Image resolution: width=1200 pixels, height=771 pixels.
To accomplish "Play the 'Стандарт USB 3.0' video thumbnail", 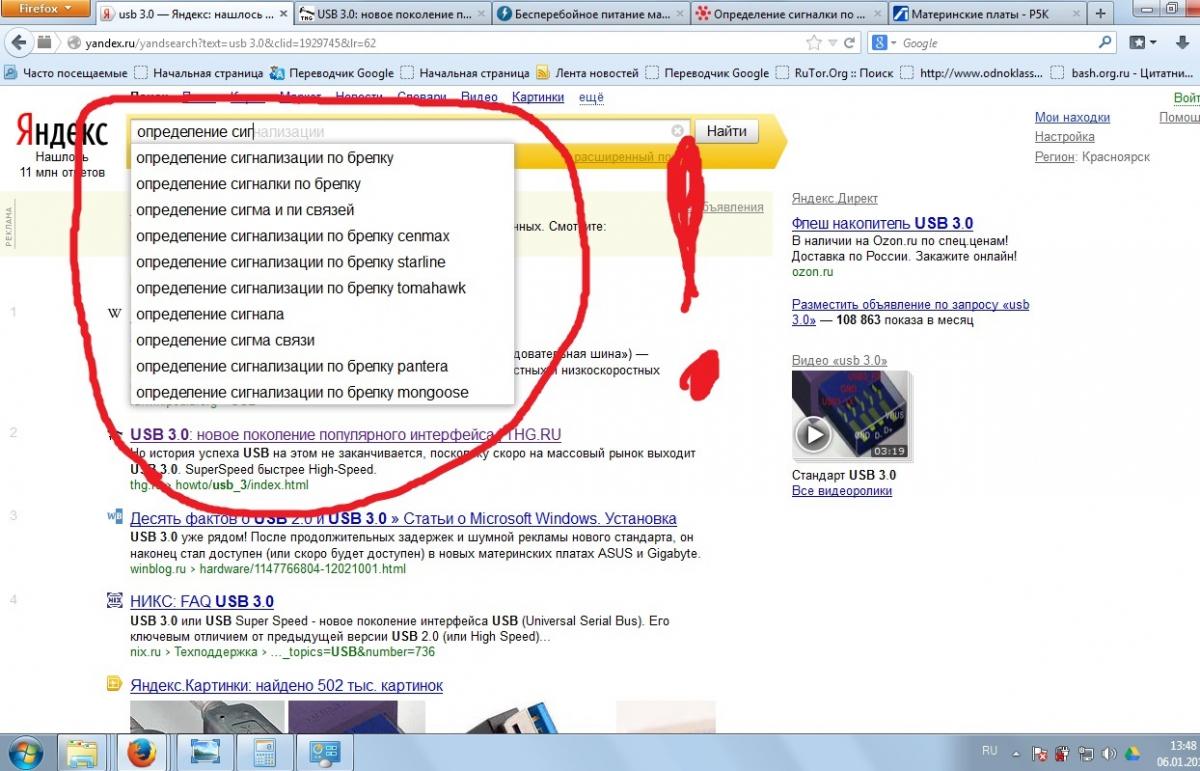I will 850,415.
